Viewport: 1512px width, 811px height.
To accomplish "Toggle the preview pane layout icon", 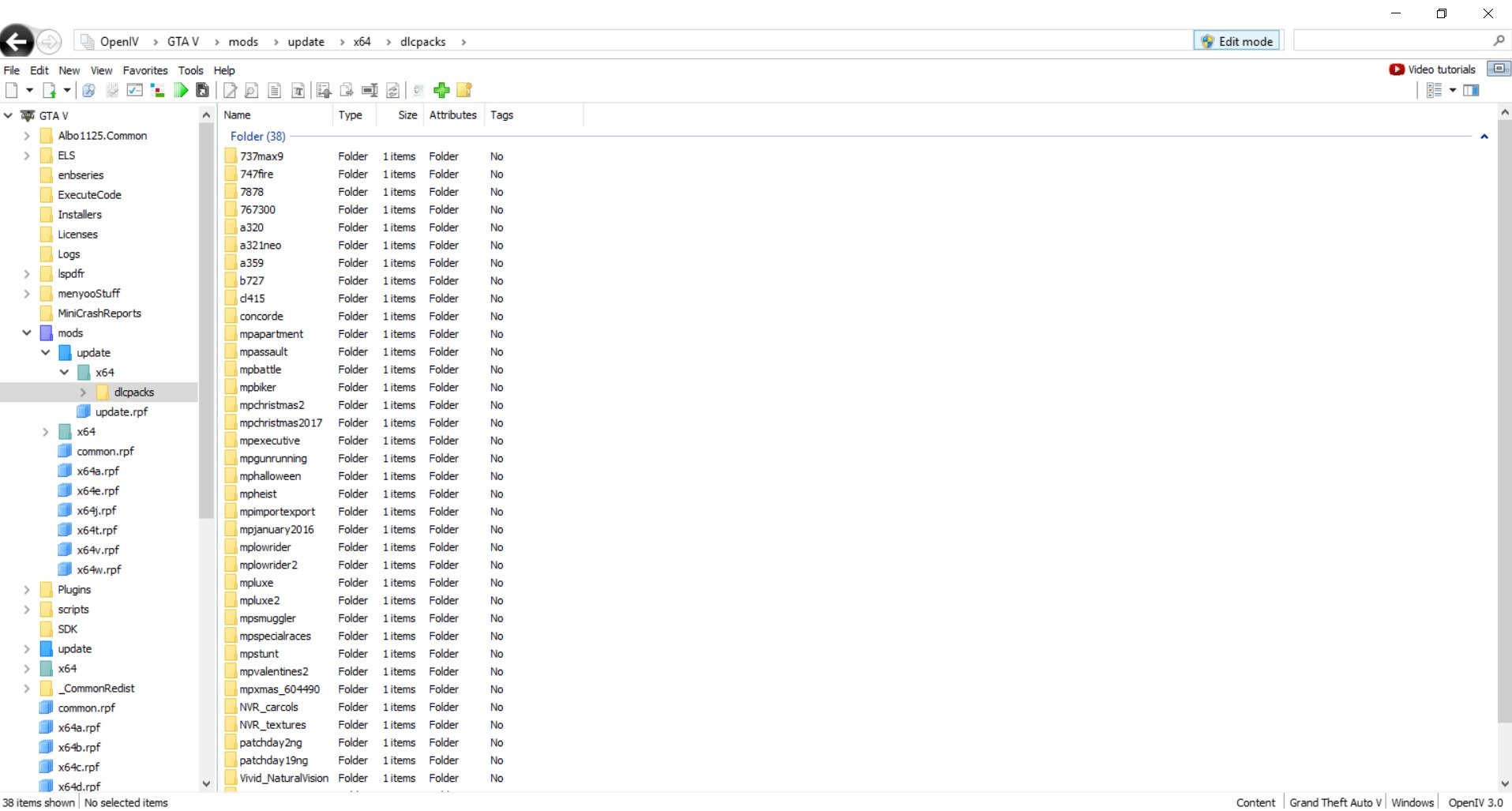I will 1471,91.
